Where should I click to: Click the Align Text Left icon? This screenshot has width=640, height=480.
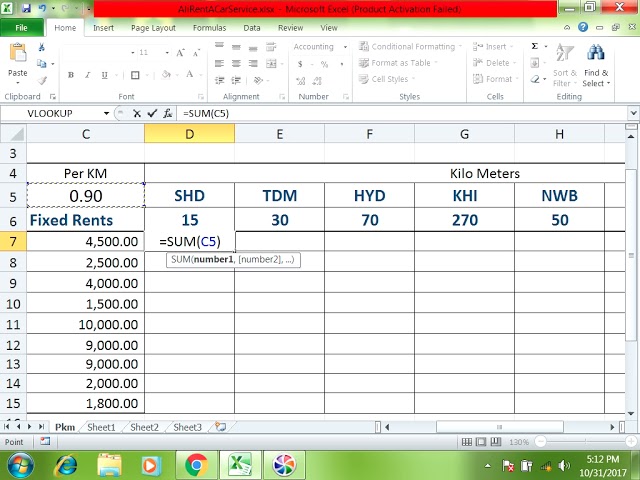[x=219, y=63]
